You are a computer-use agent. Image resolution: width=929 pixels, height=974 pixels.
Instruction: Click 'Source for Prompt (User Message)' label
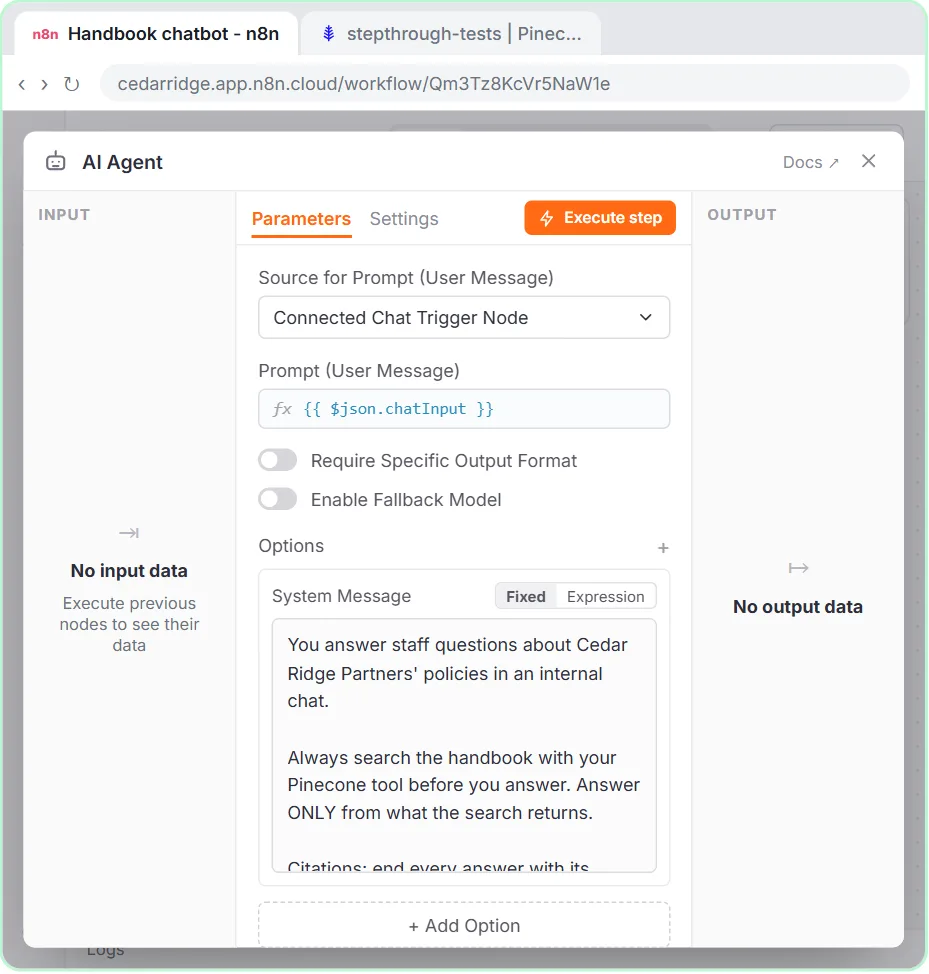(x=406, y=278)
